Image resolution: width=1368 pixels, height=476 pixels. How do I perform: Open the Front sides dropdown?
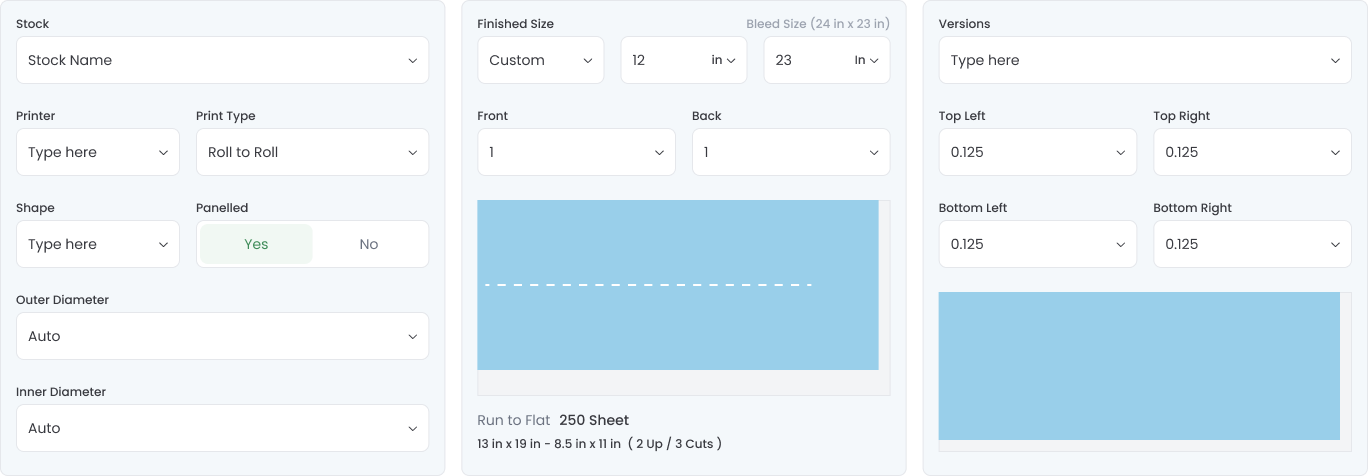click(x=576, y=153)
